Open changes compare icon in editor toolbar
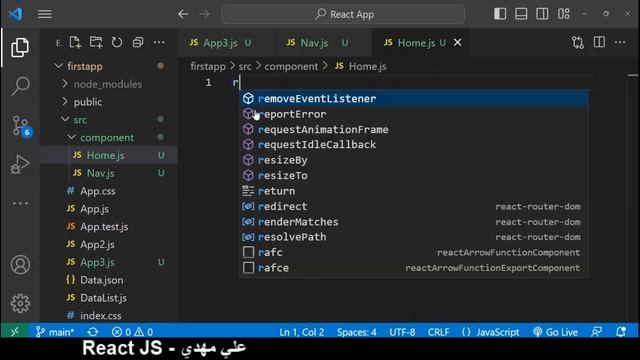 [x=578, y=42]
